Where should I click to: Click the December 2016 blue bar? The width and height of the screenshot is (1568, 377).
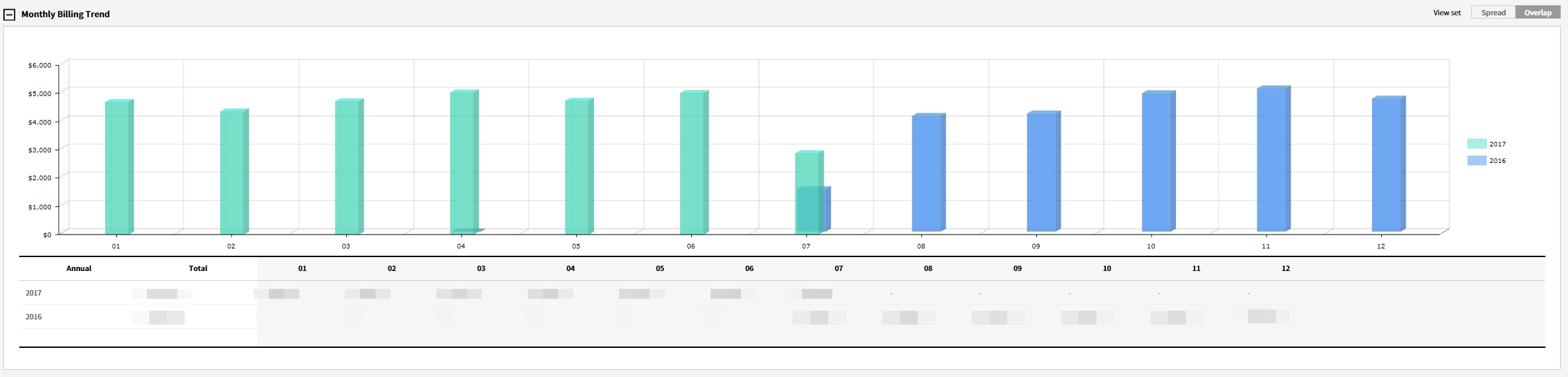click(x=1387, y=164)
